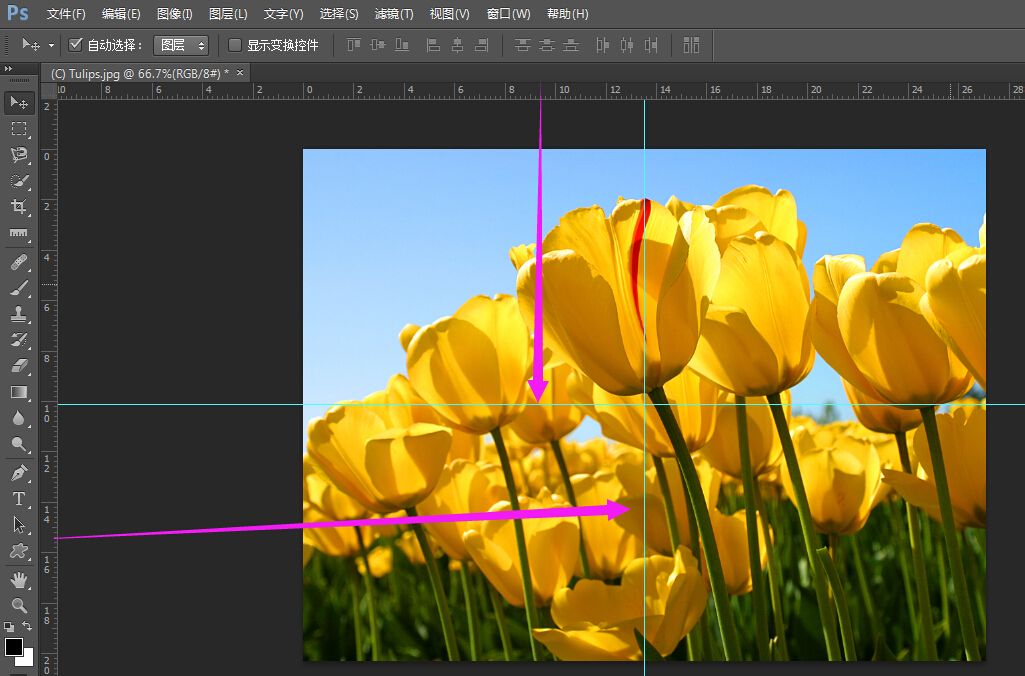Select the Blur droplet tool
The image size is (1025, 676).
point(19,418)
